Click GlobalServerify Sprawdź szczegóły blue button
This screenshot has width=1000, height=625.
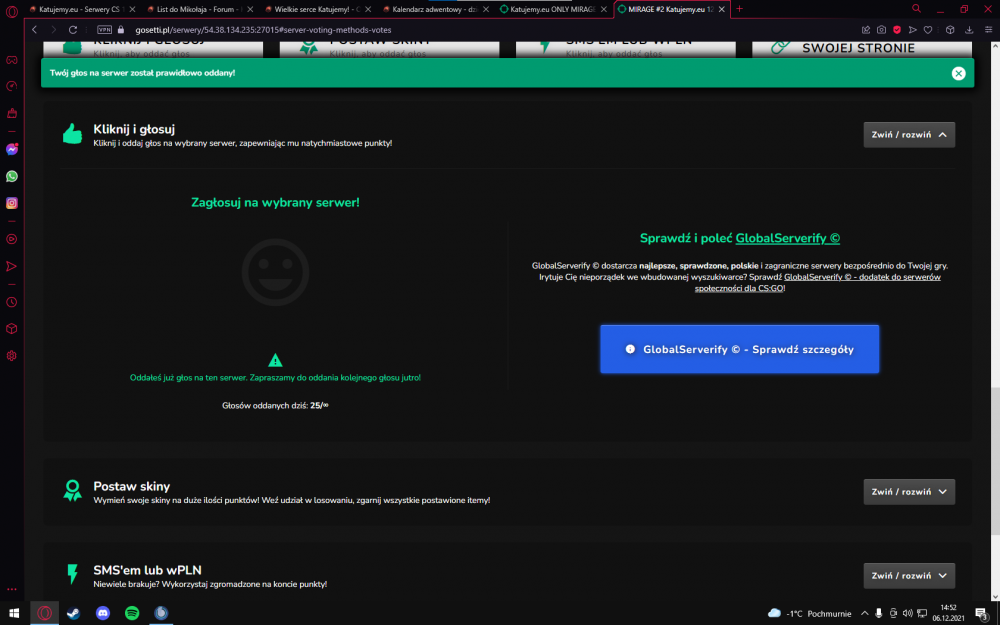pyautogui.click(x=739, y=349)
